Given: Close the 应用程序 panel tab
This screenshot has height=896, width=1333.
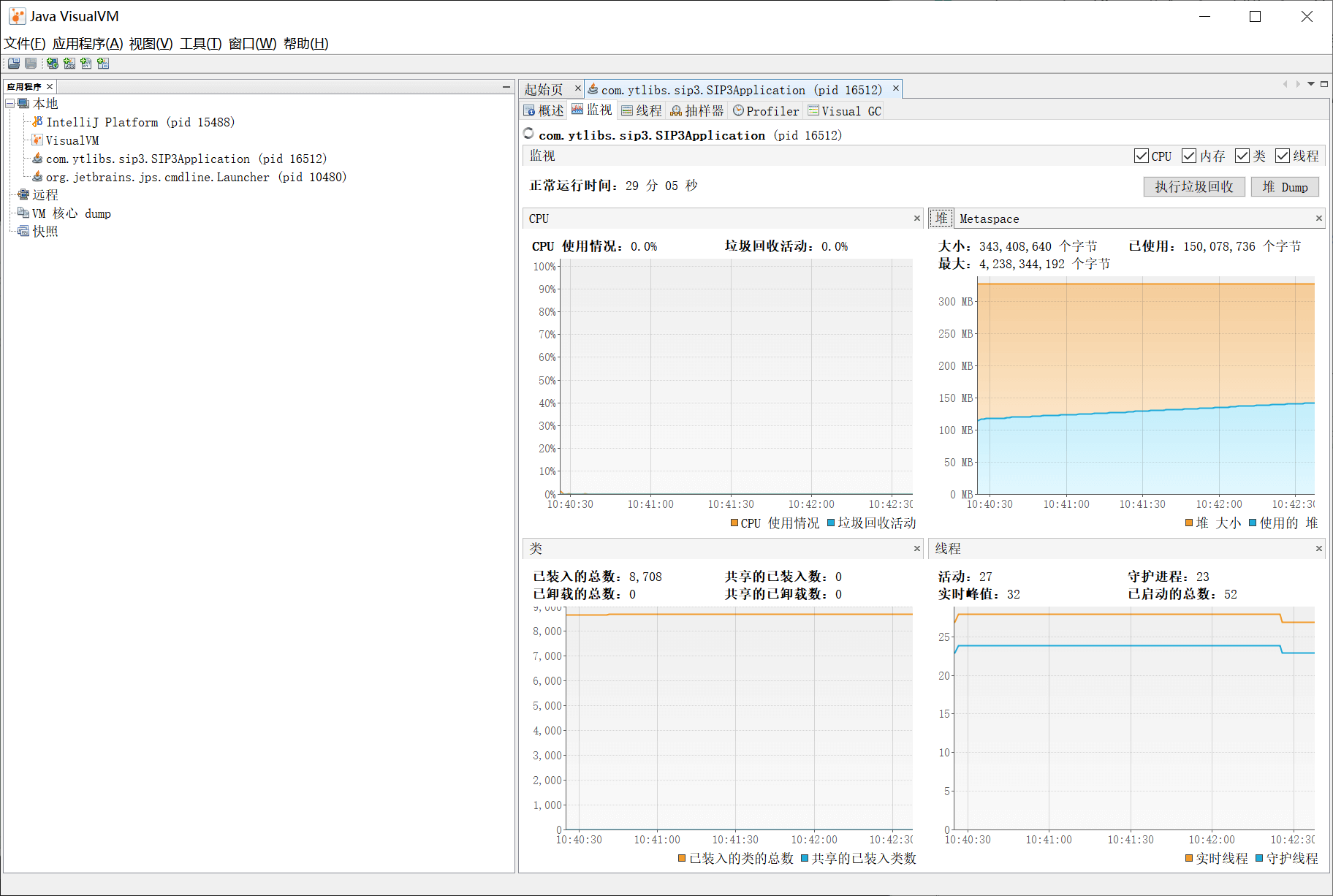Looking at the screenshot, I should (x=50, y=87).
